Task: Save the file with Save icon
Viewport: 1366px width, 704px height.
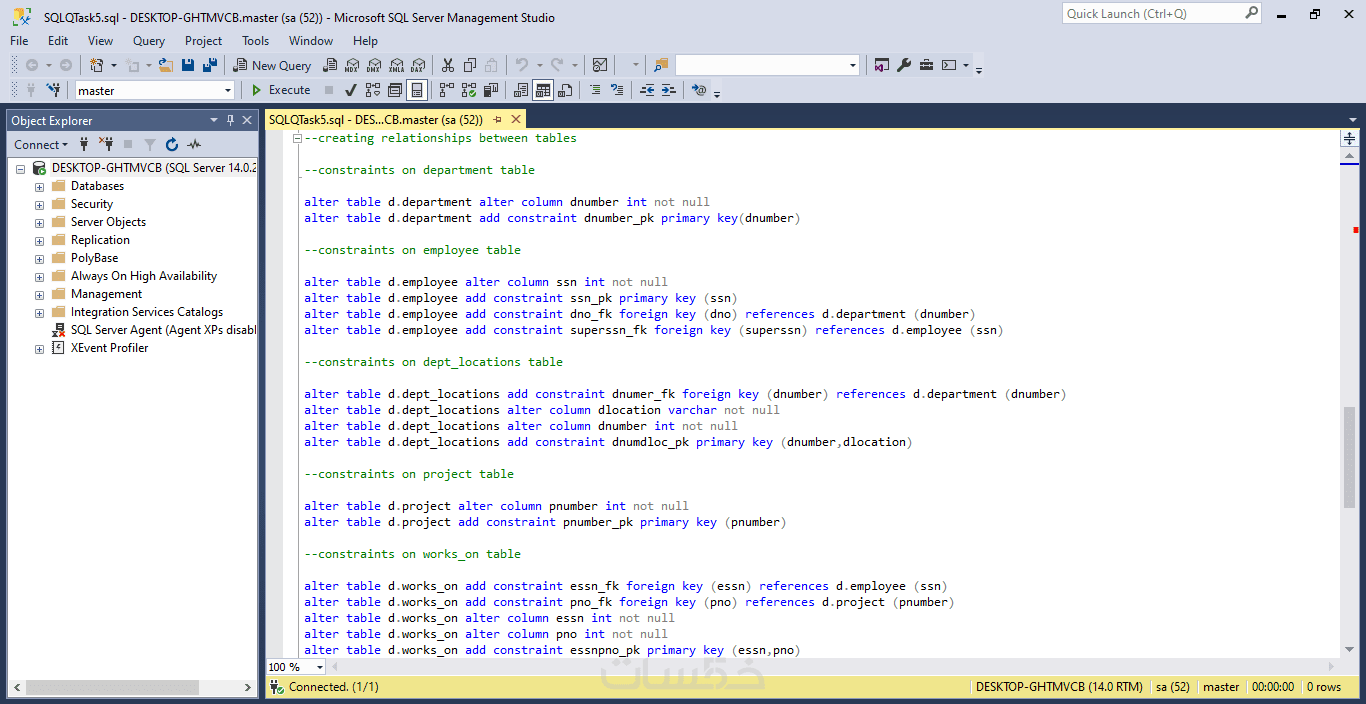Action: click(x=188, y=65)
